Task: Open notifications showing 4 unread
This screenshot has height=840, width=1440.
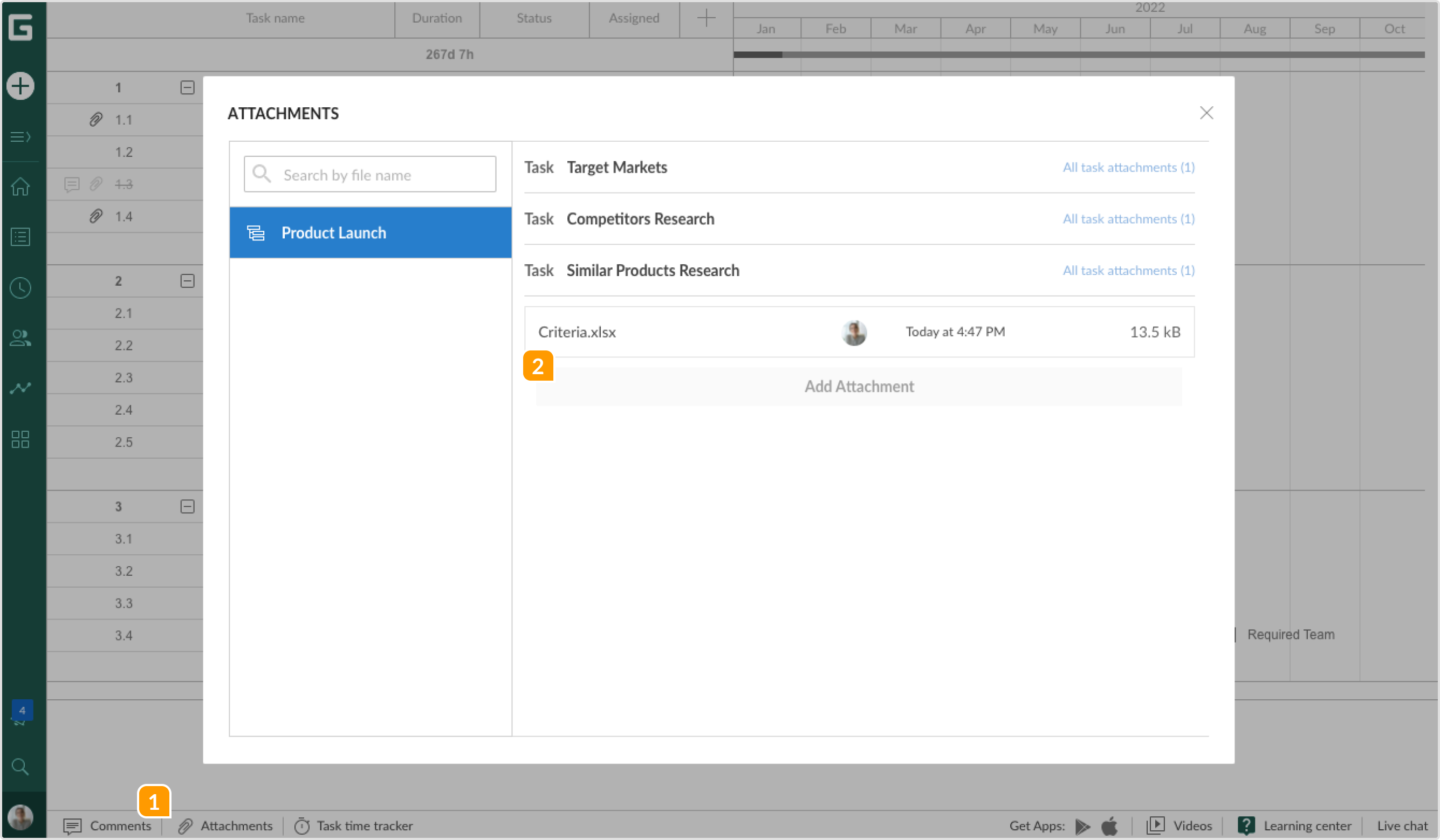Action: [x=20, y=711]
